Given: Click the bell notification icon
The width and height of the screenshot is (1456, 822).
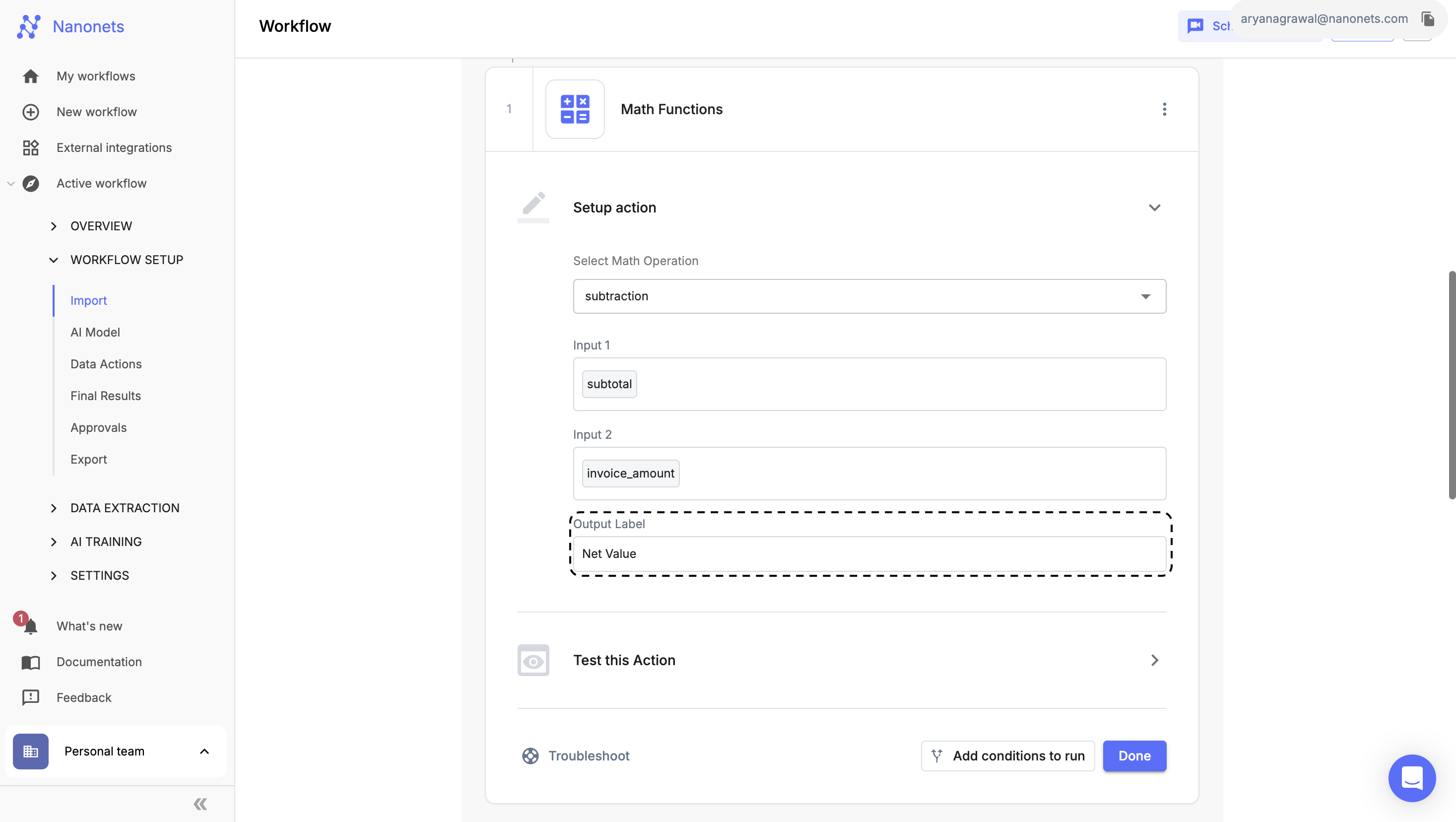Looking at the screenshot, I should tap(29, 626).
